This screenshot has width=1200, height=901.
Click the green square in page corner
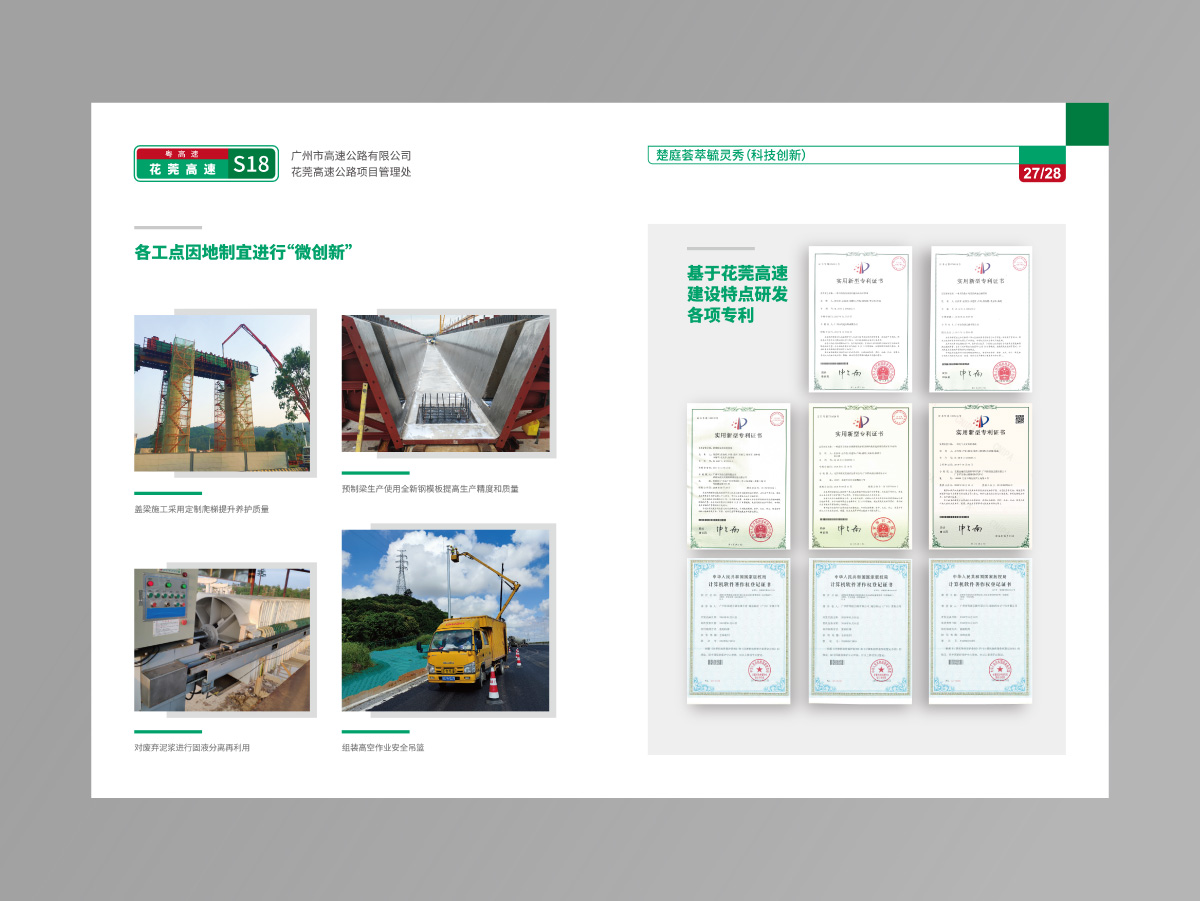[x=1087, y=124]
